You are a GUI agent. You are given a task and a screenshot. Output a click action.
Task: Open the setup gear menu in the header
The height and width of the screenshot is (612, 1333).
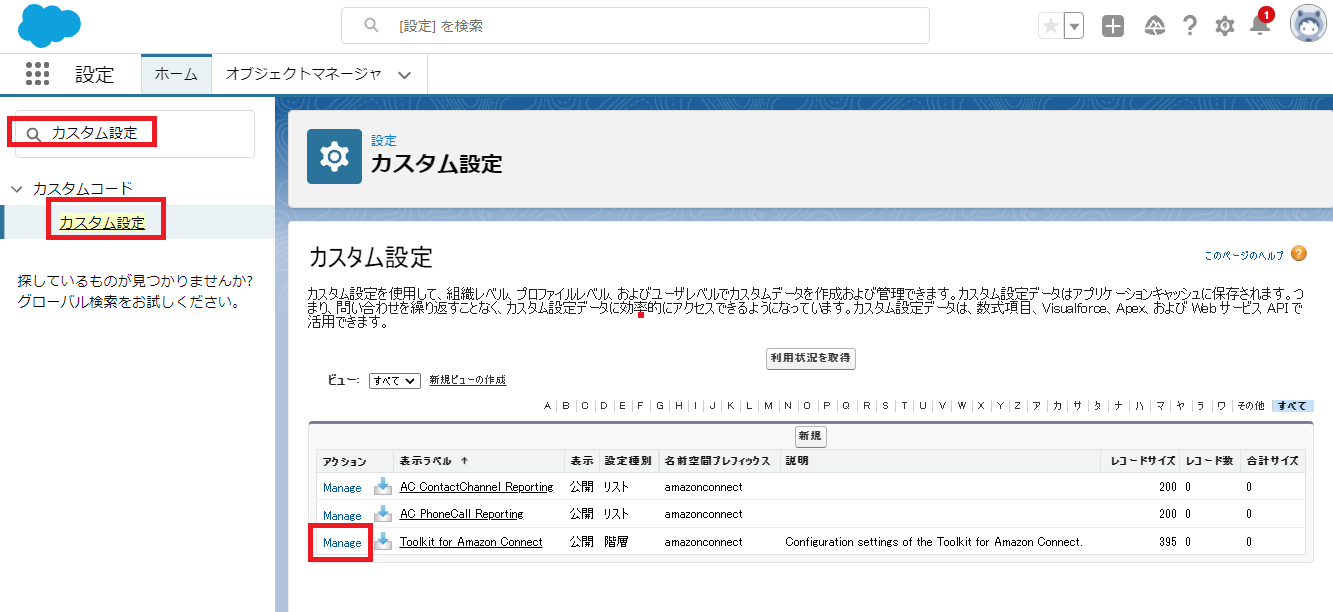pos(1225,26)
